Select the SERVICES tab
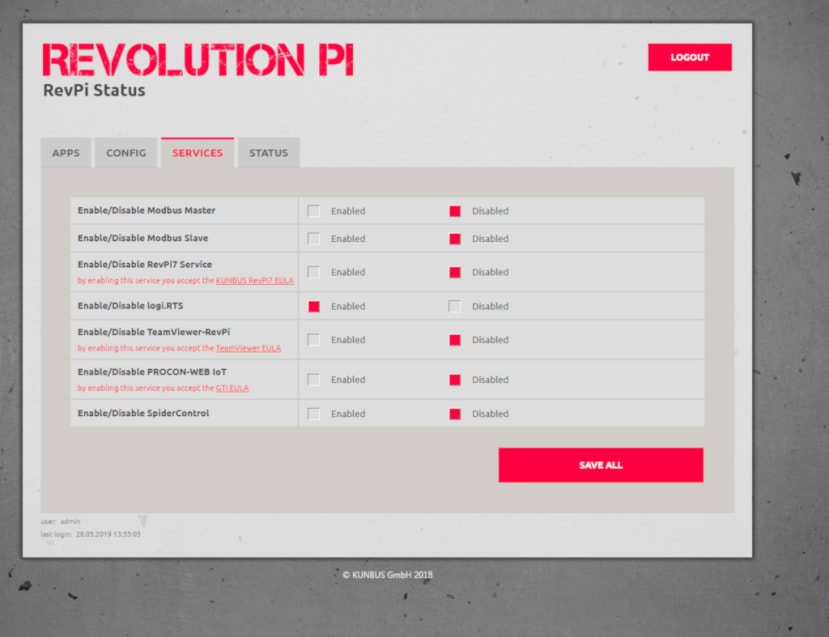 tap(197, 152)
